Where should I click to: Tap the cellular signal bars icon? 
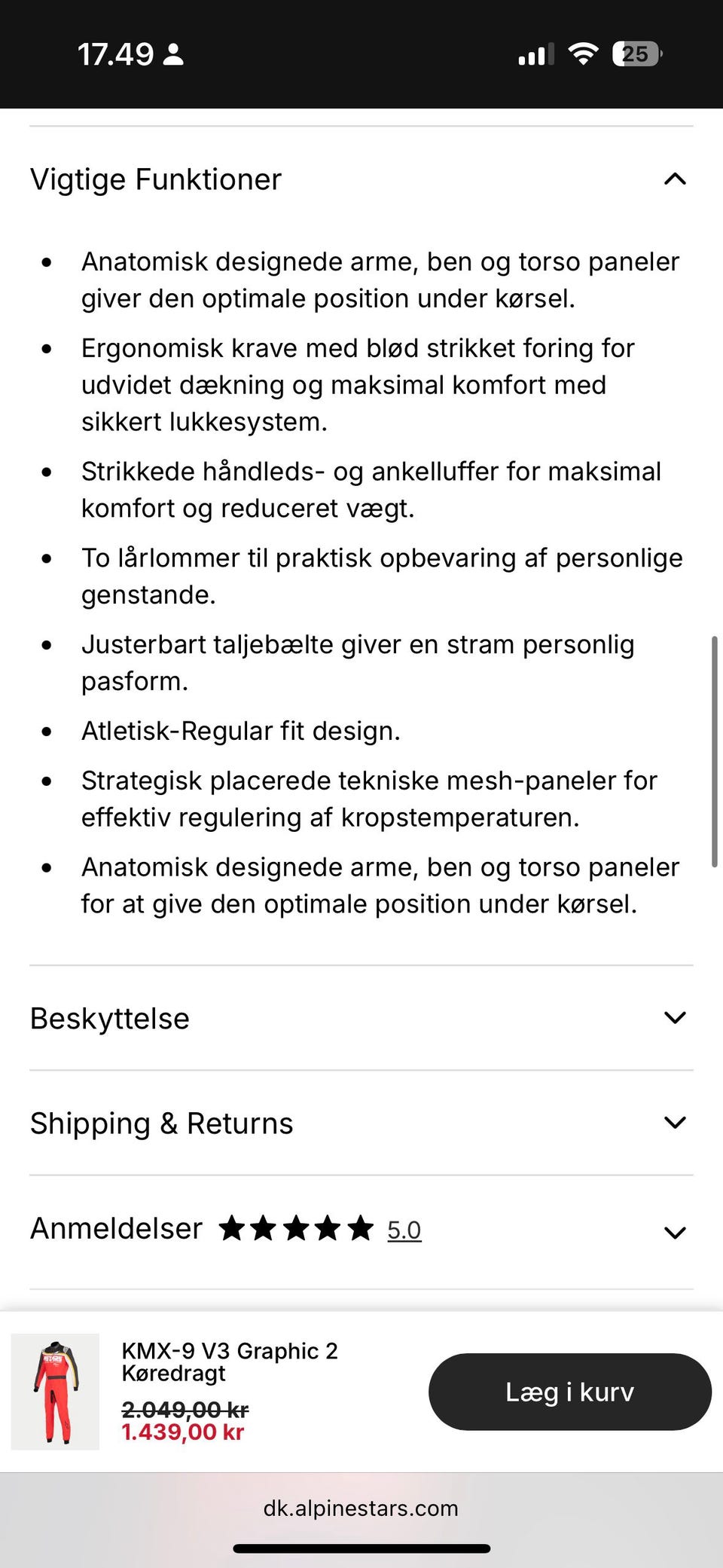535,54
